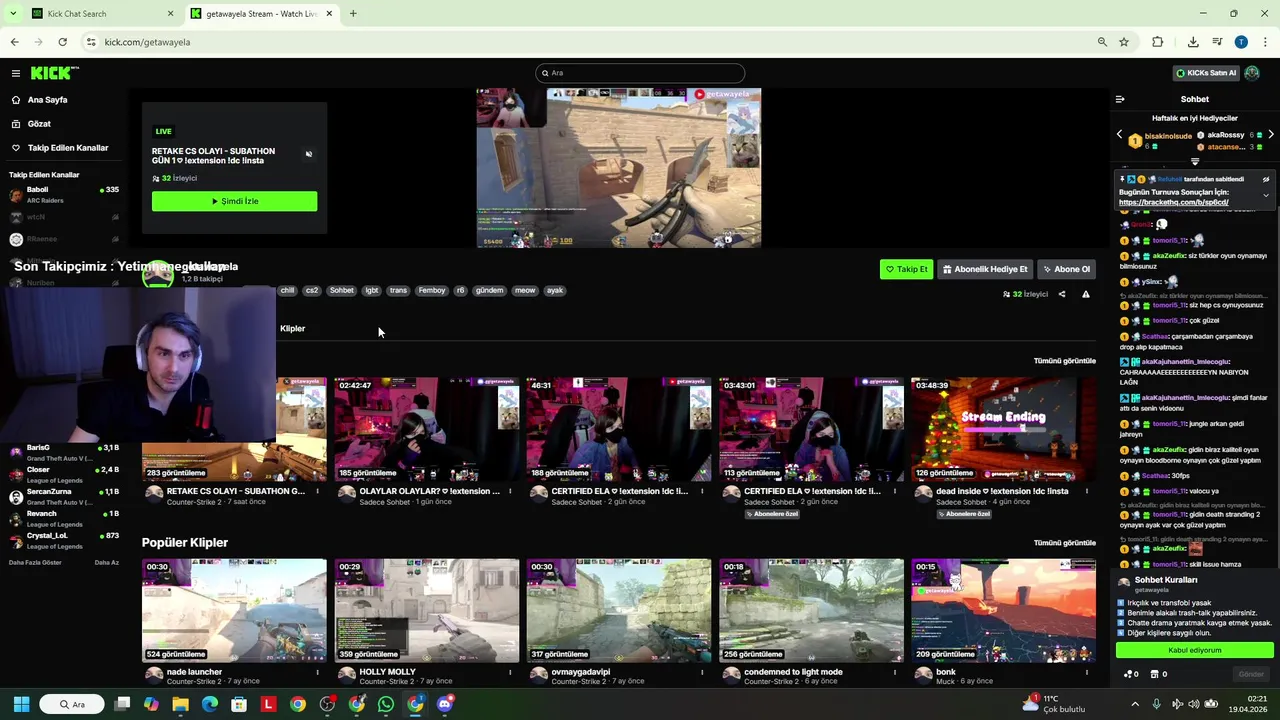The image size is (1280, 720).
Task: Open Discord from the taskbar
Action: click(445, 704)
